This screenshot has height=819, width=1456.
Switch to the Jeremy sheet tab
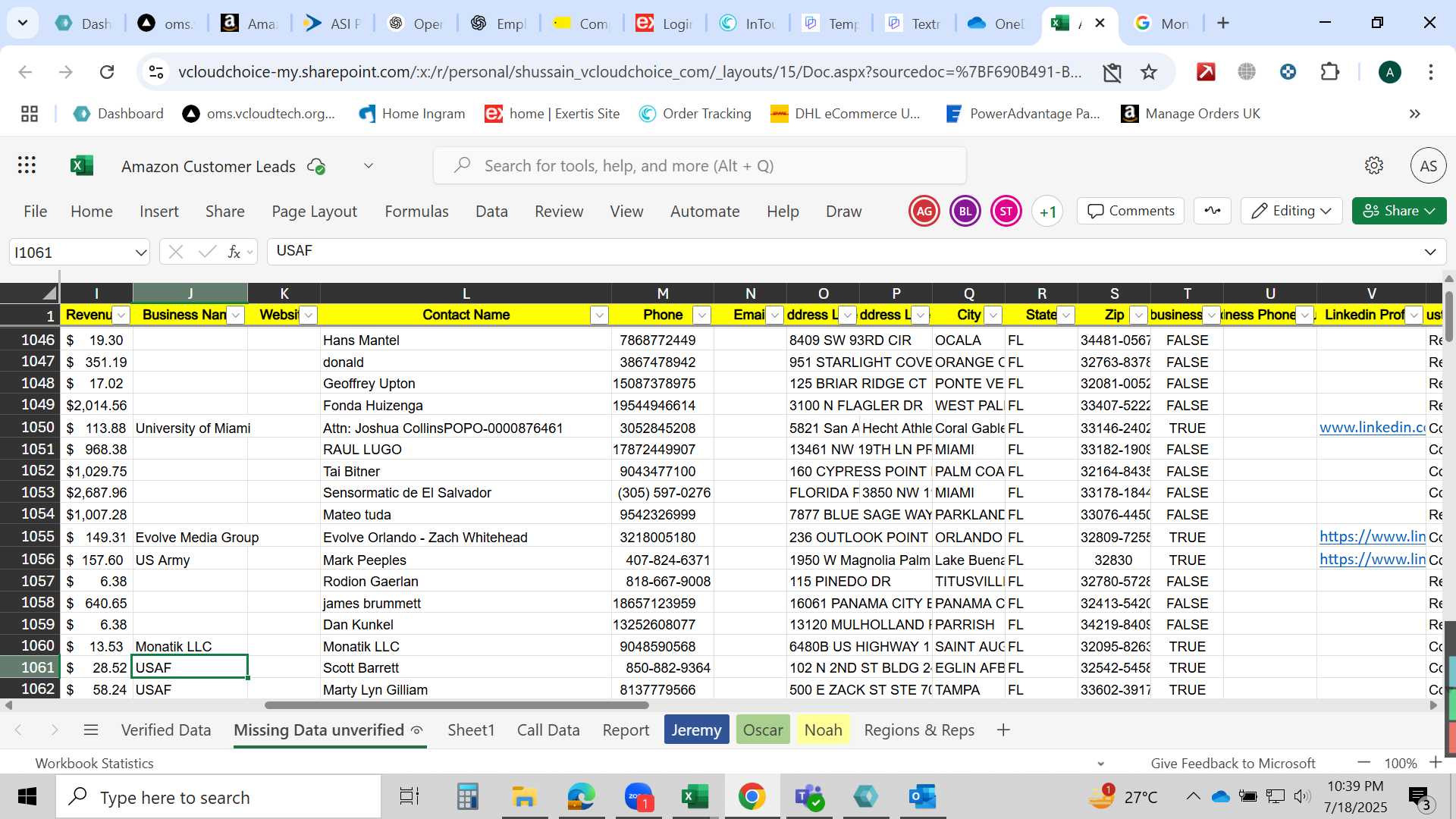tap(696, 730)
